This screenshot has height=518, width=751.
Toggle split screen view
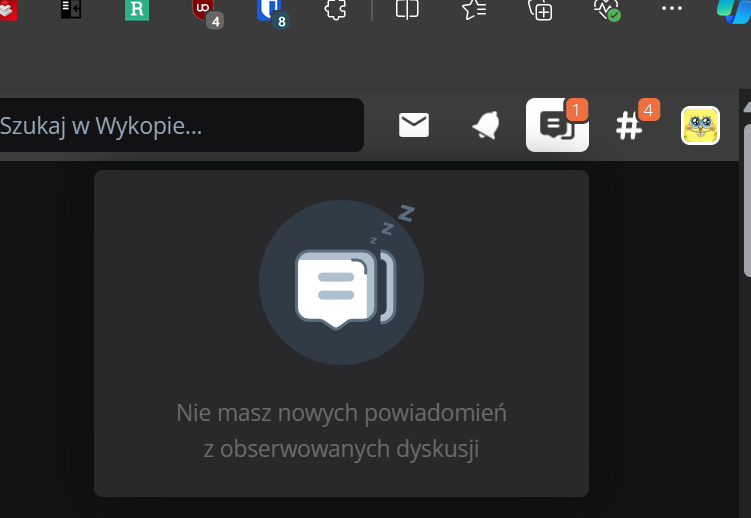(407, 10)
